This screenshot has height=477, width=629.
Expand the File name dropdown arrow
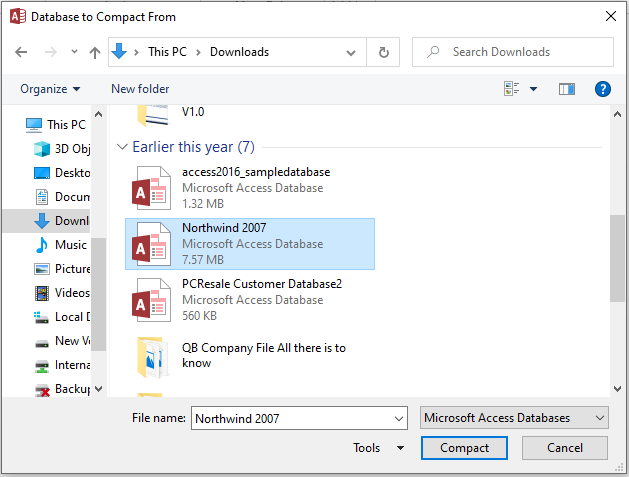point(399,418)
